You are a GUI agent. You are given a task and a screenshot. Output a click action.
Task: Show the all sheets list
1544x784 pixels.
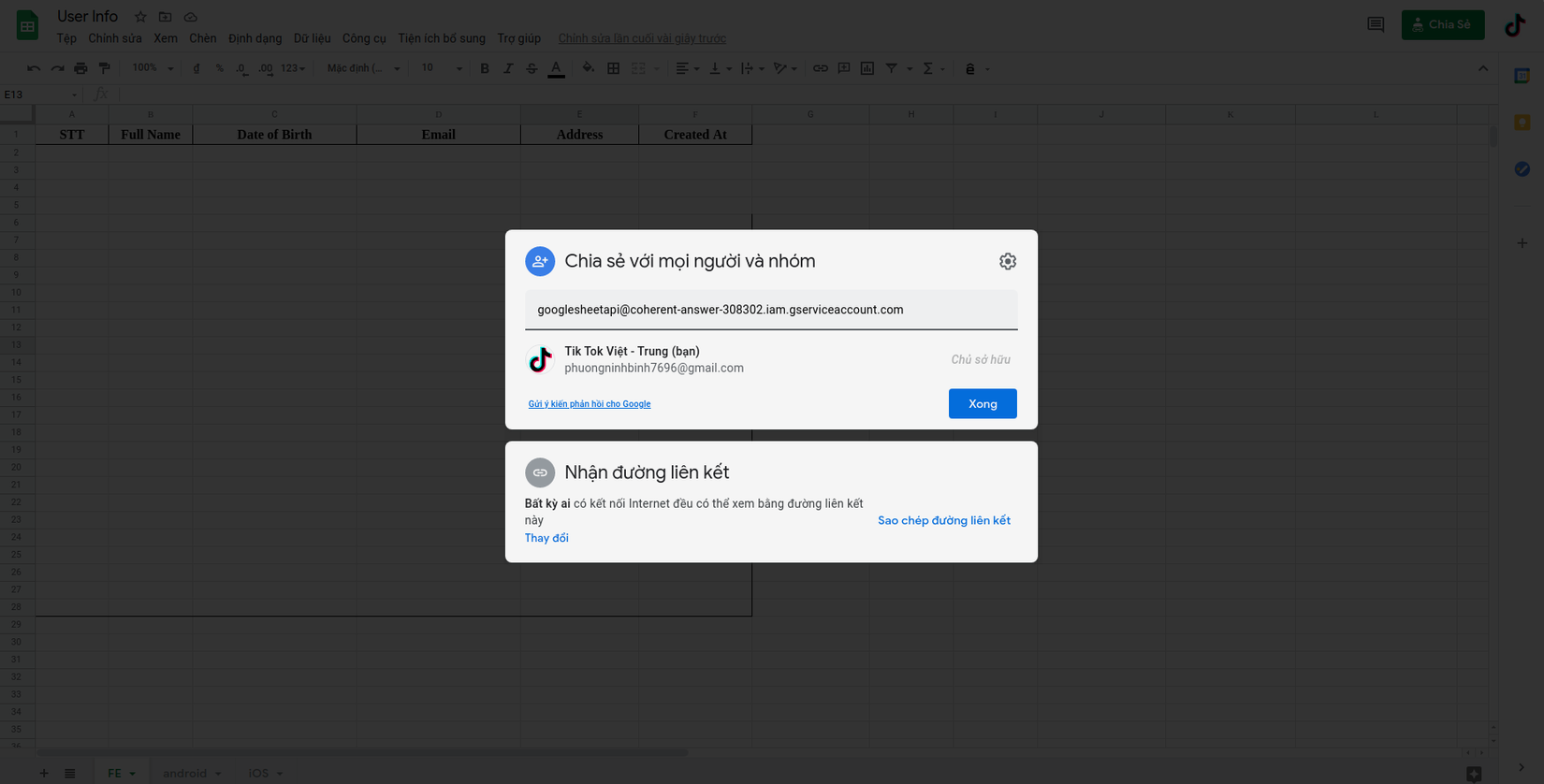coord(69,773)
